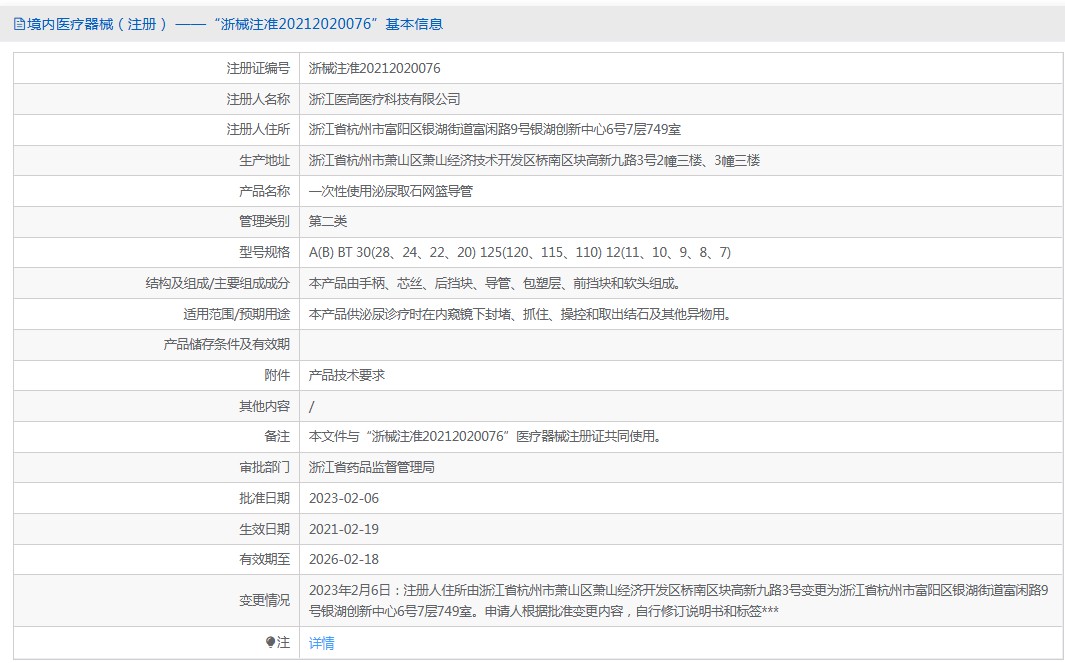Click the 生效日期 row label
Image resolution: width=1065 pixels, height=663 pixels.
point(264,529)
